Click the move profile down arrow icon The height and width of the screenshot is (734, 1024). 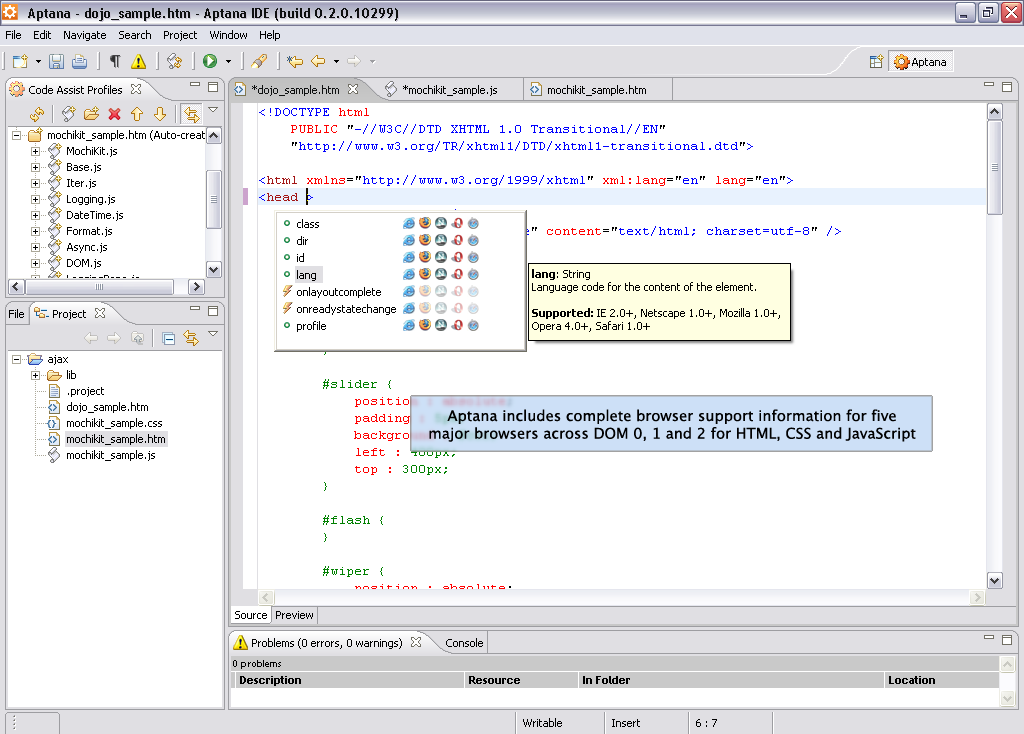[x=159, y=115]
